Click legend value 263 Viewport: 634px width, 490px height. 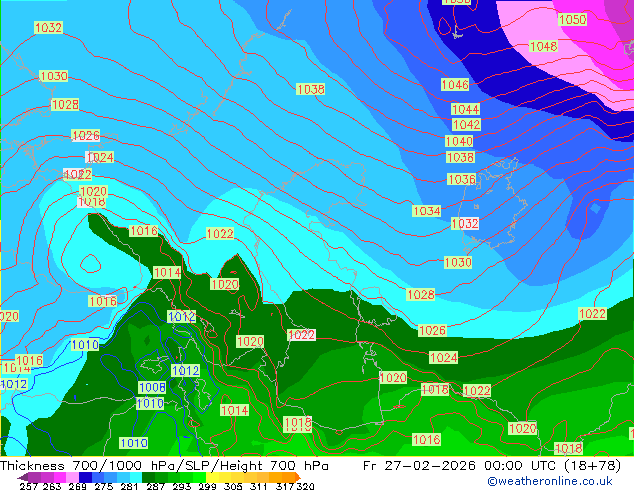click(x=52, y=486)
